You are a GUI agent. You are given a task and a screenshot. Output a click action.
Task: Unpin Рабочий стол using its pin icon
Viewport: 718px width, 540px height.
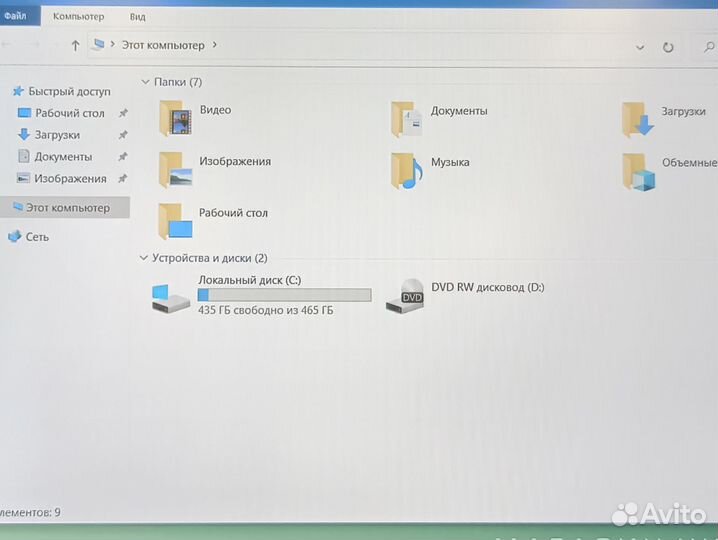click(x=123, y=113)
